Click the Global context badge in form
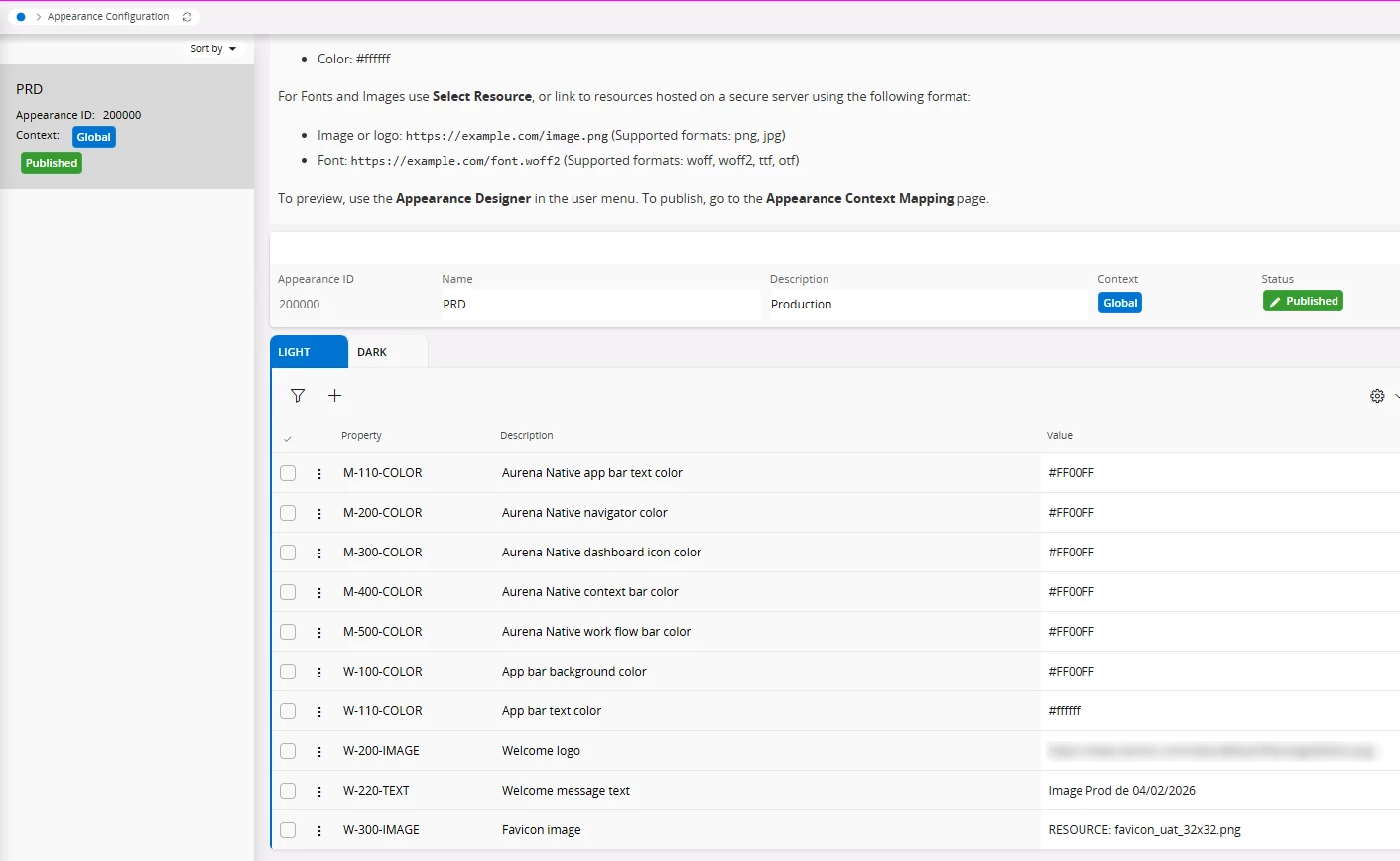Image resolution: width=1400 pixels, height=861 pixels. 1119,303
